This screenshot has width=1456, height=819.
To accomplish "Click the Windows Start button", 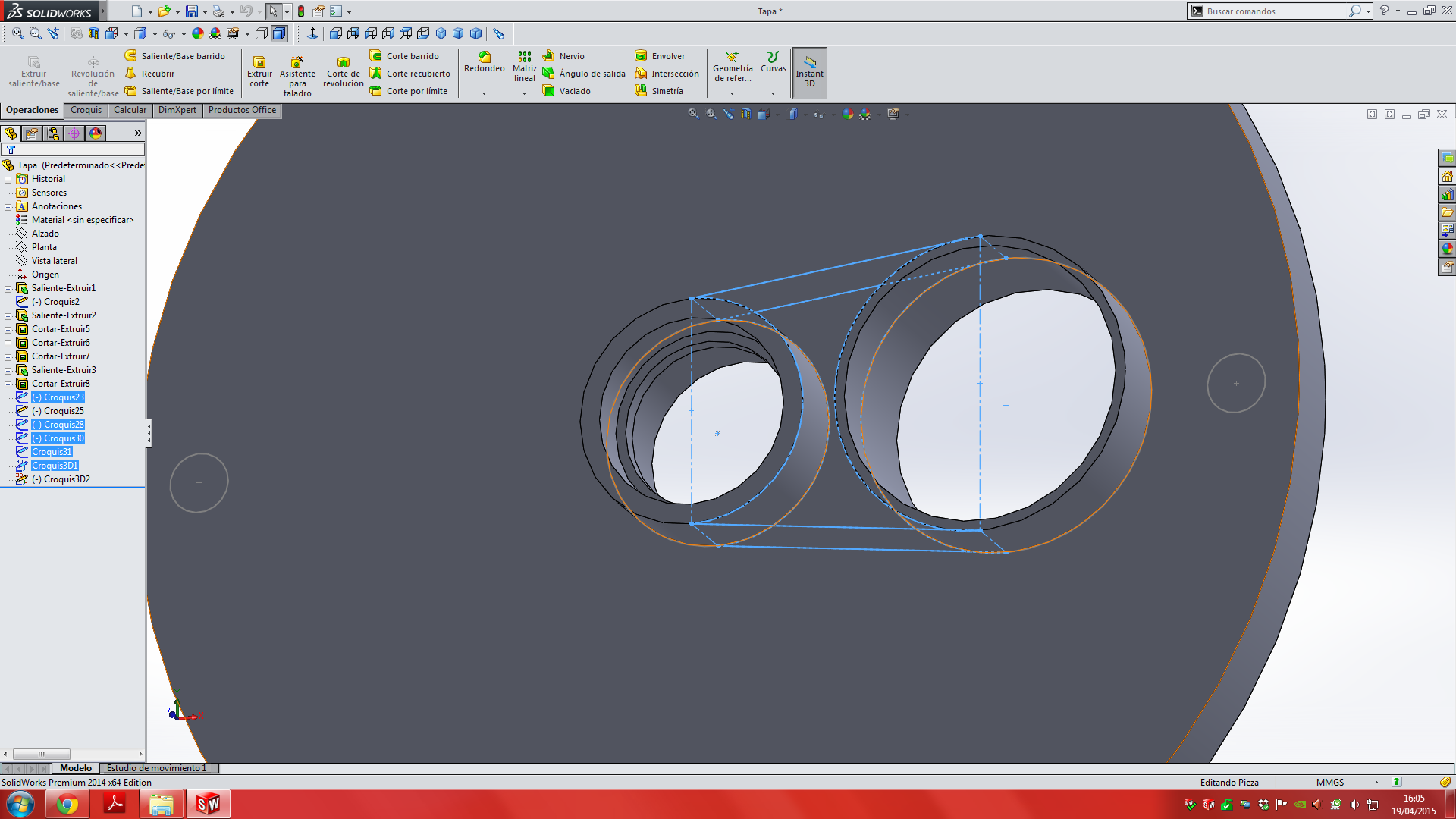I will click(20, 805).
